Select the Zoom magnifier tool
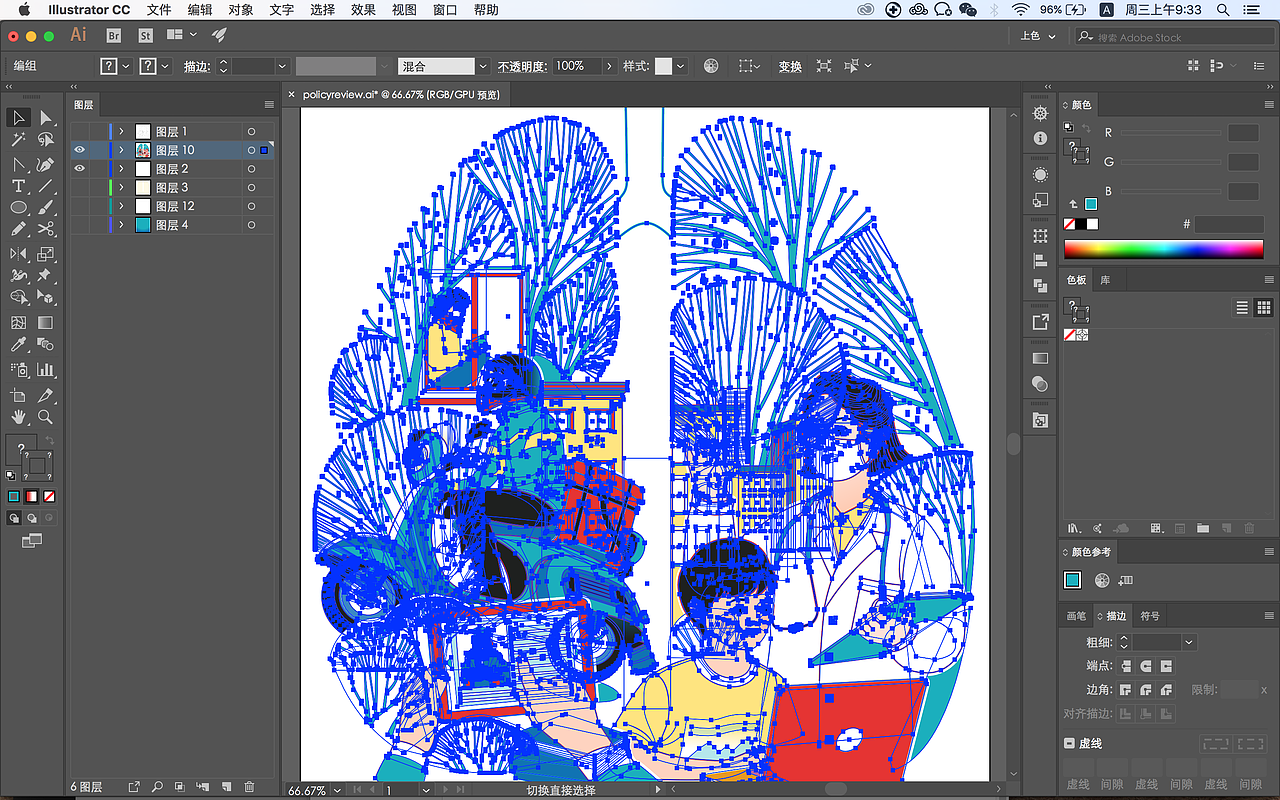 tap(45, 417)
